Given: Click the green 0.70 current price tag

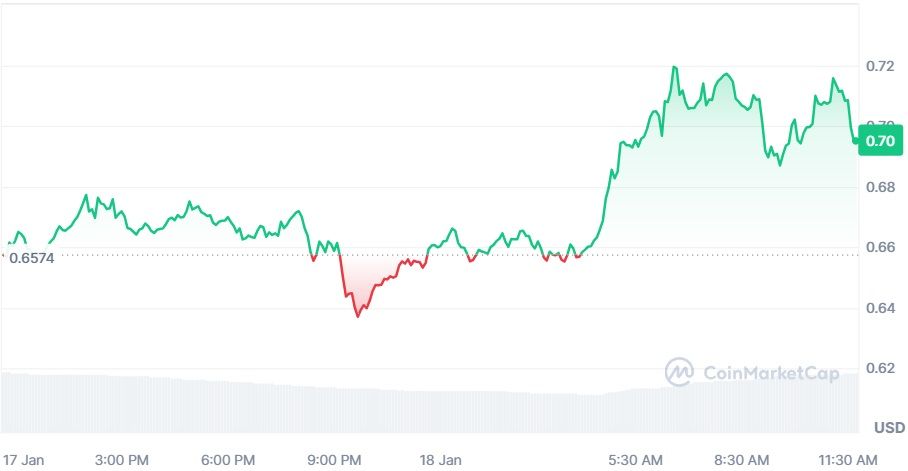Looking at the screenshot, I should [880, 141].
